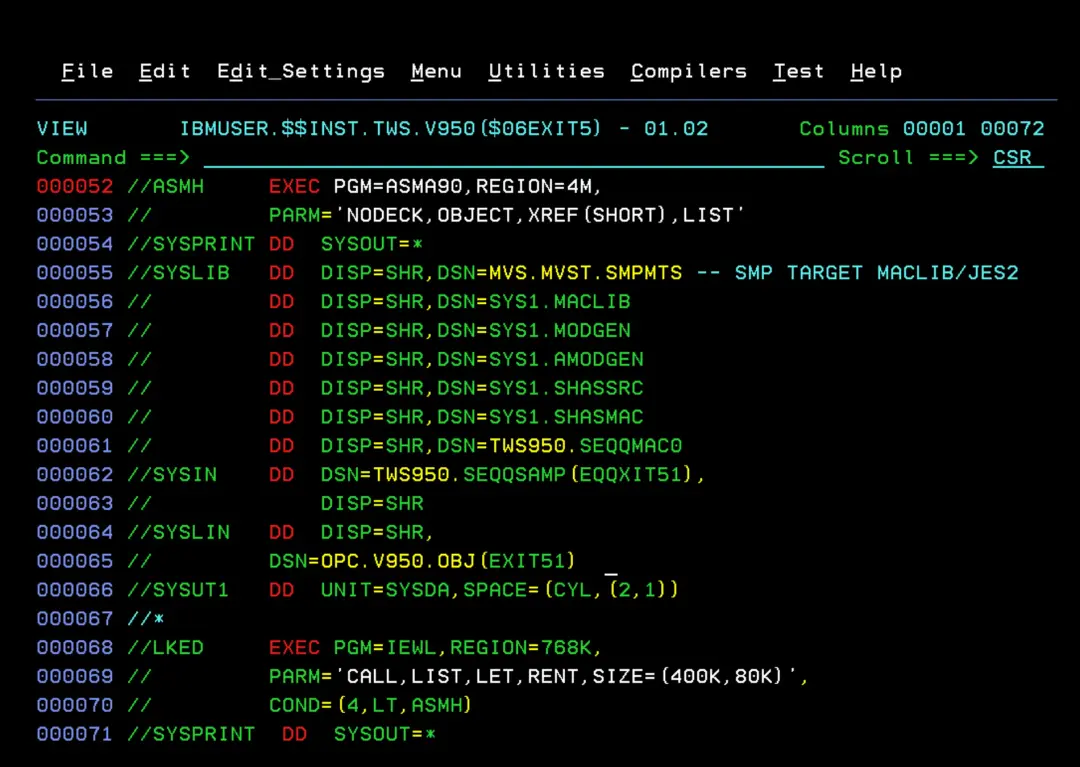Click the VIEW mode label

62,129
